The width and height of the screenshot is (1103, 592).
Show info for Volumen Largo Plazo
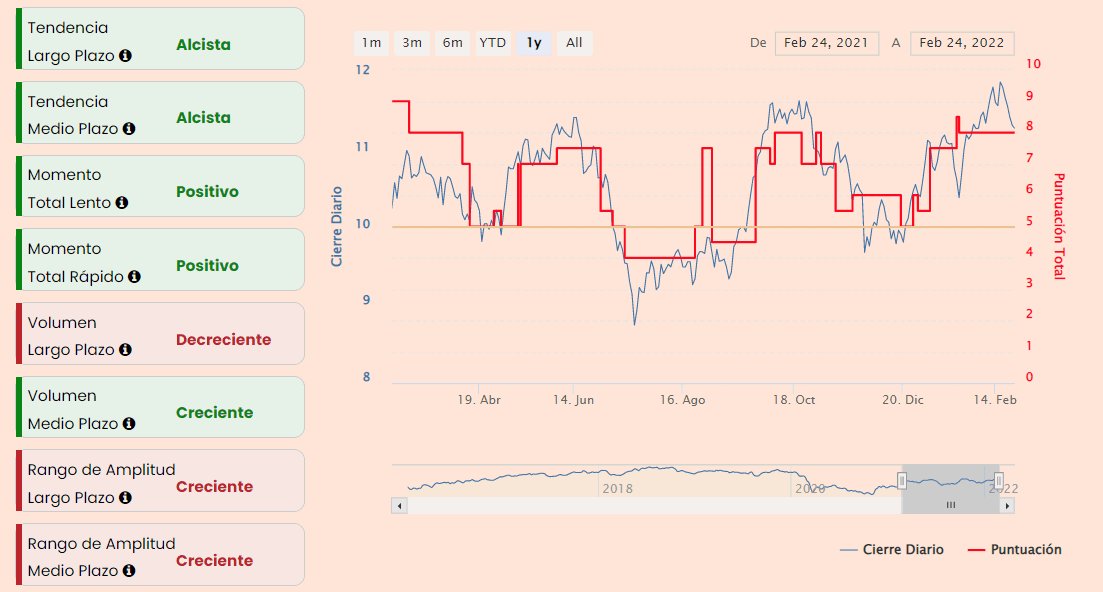[125, 350]
